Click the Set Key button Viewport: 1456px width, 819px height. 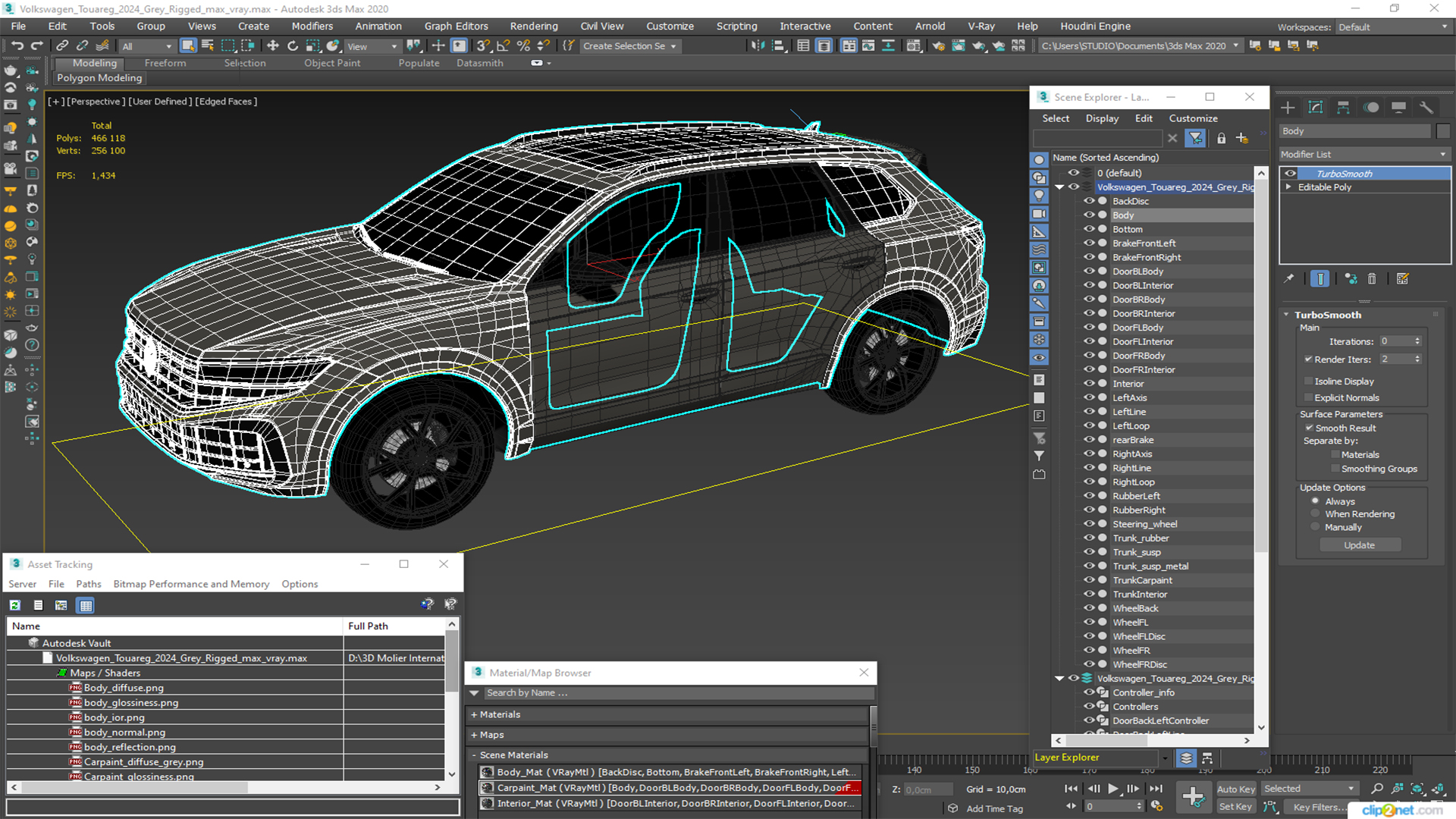click(x=1235, y=807)
